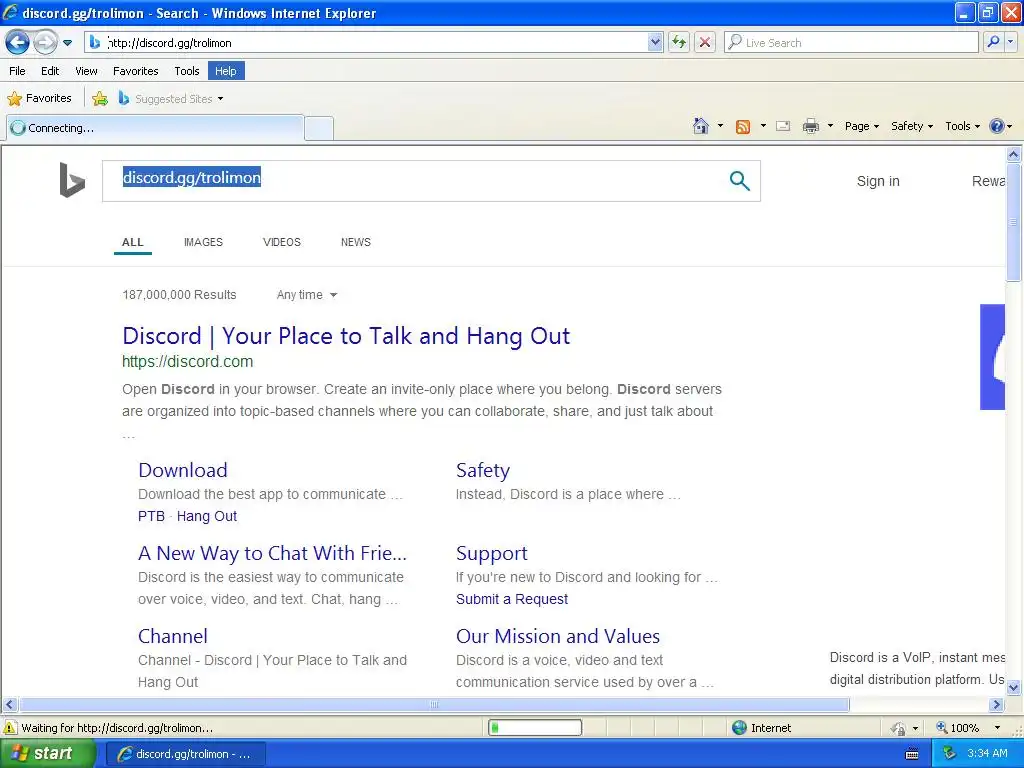Click the horizontal scrollbar right arrow

997,705
